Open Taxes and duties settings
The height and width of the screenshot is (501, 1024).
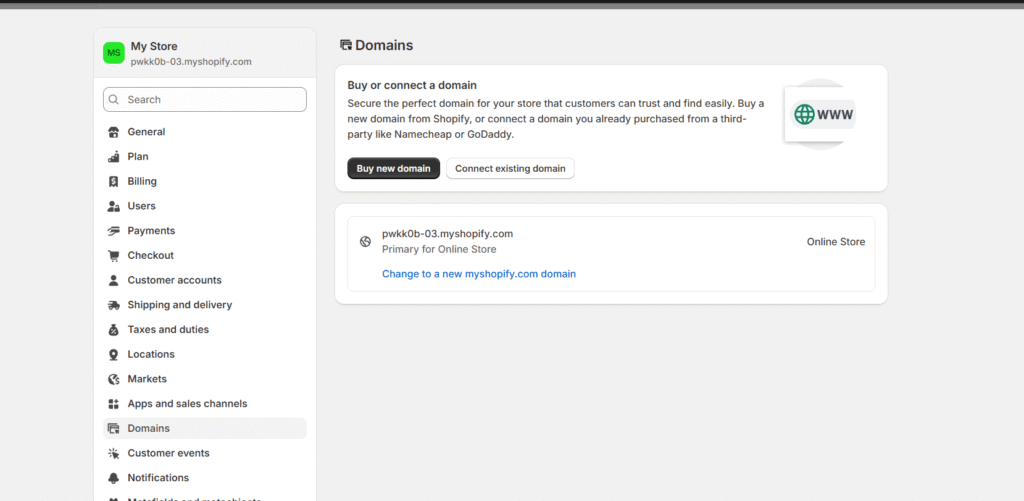point(168,330)
